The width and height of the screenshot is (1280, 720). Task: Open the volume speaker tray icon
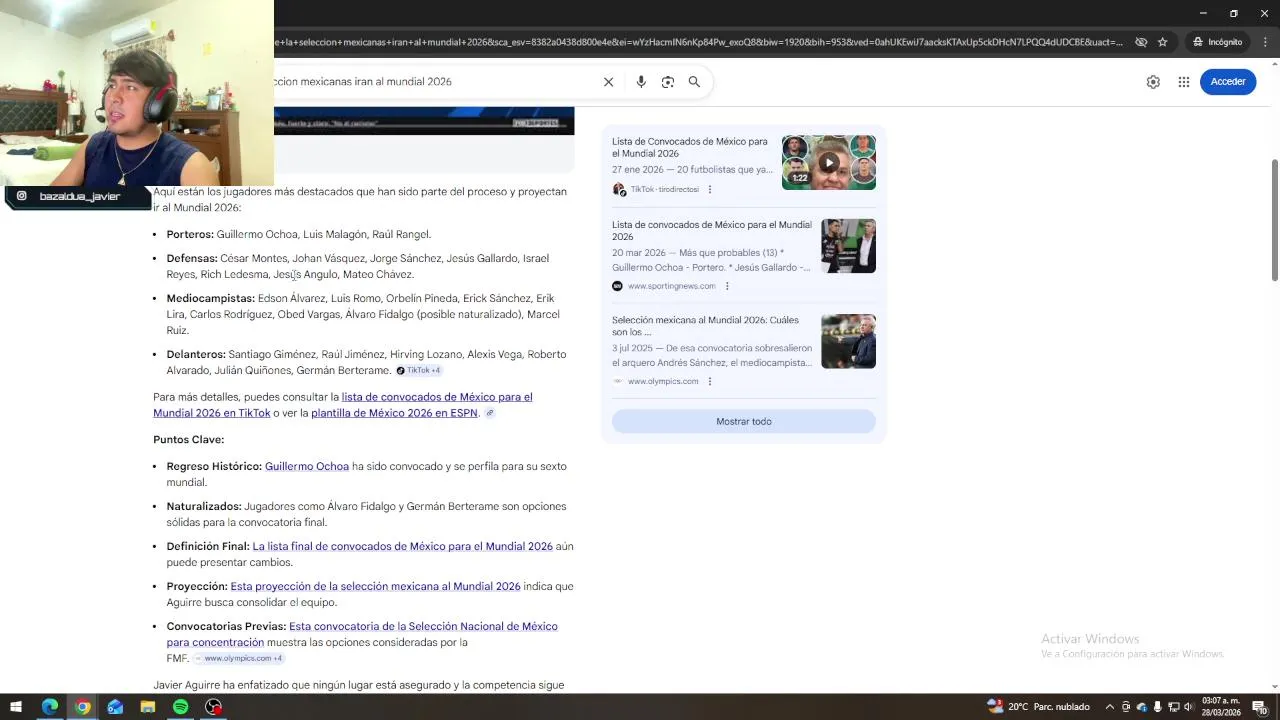[1189, 707]
